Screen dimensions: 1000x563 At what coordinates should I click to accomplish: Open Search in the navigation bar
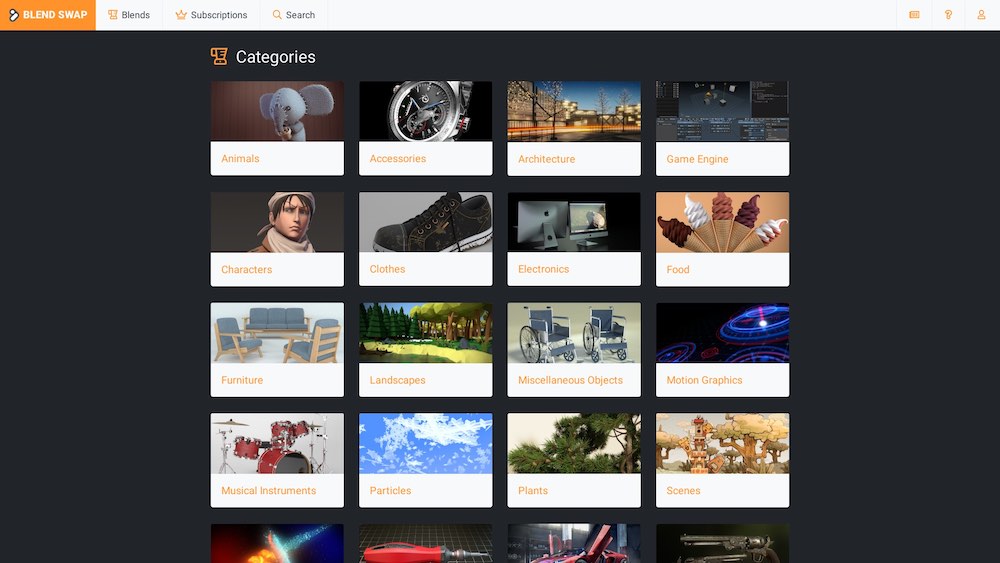pyautogui.click(x=293, y=15)
